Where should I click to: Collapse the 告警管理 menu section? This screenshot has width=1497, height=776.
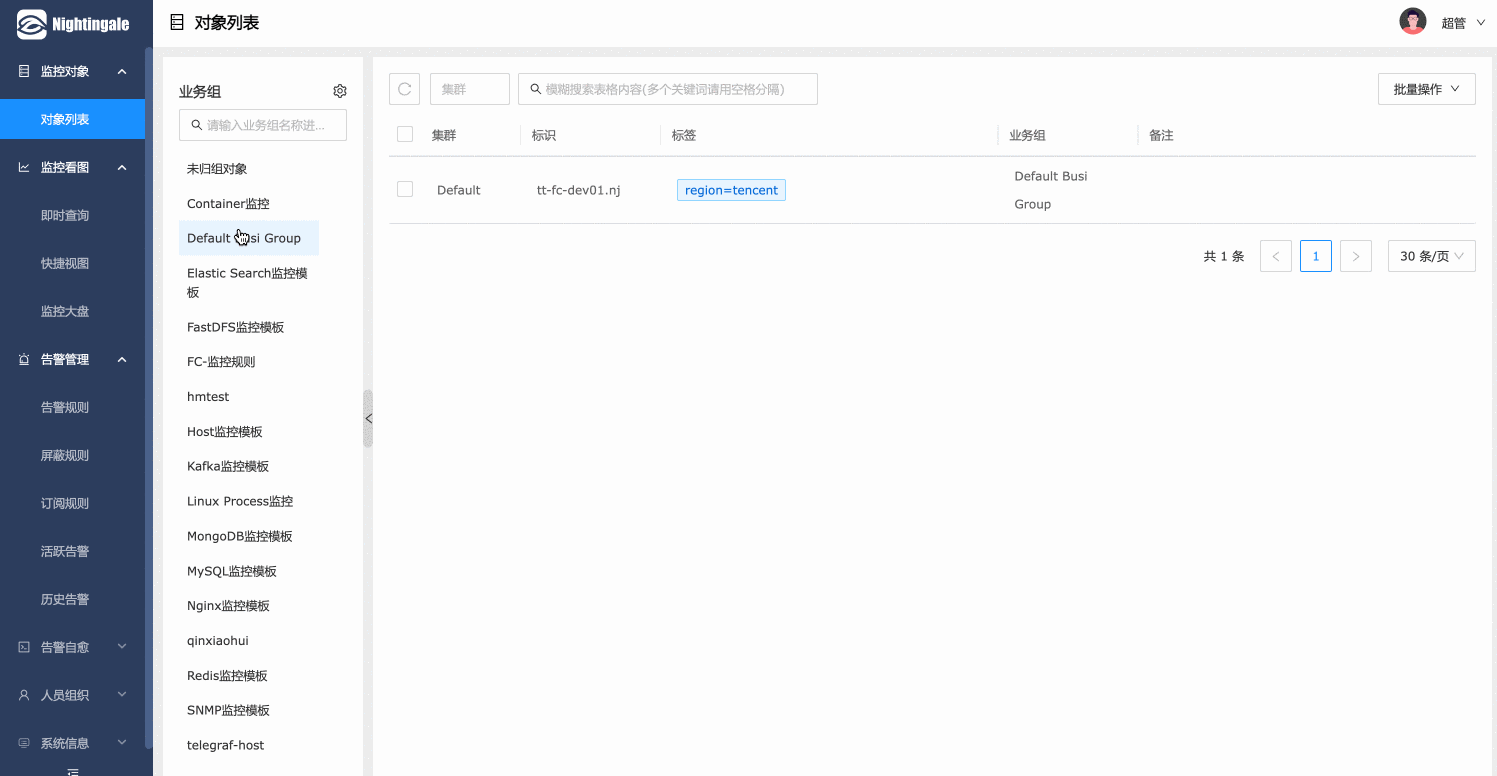pos(122,359)
